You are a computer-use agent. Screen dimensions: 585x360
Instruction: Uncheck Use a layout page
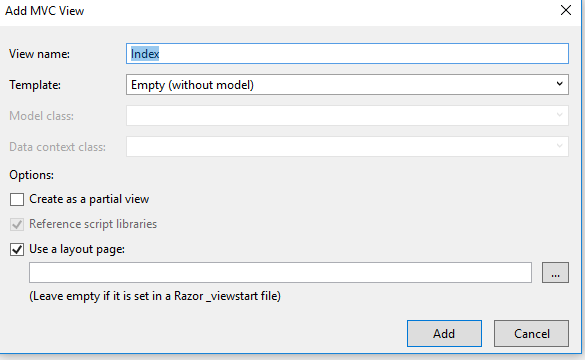point(17,249)
